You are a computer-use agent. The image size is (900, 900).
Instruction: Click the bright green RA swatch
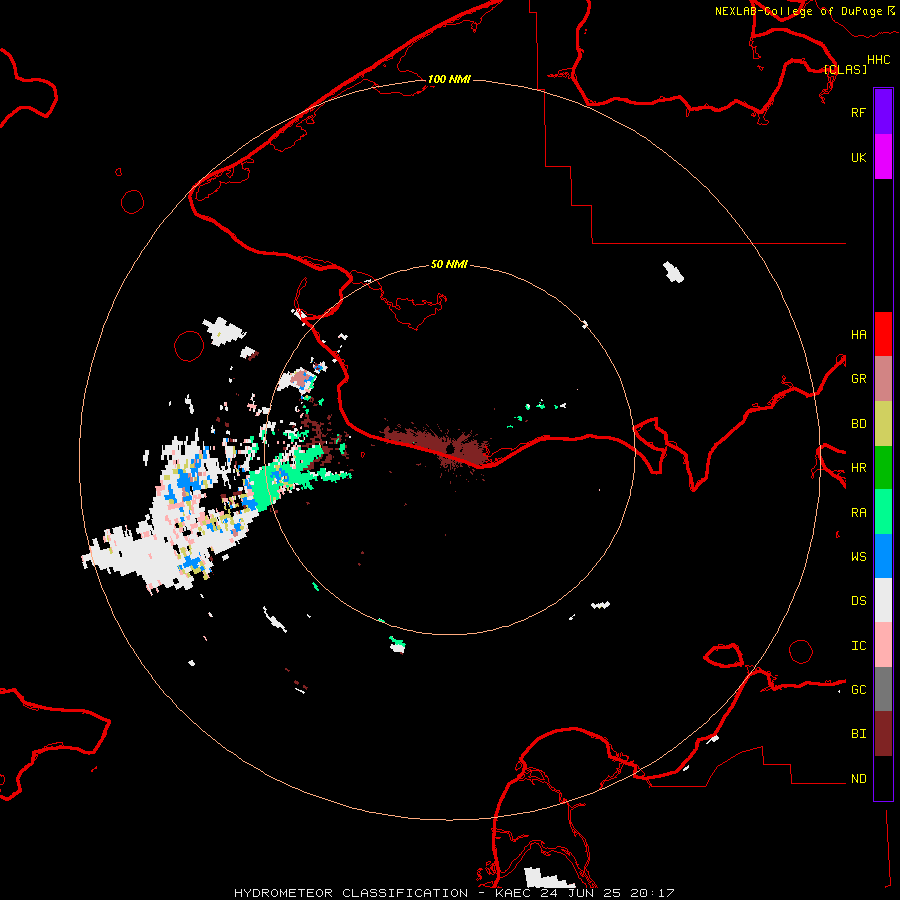click(883, 512)
